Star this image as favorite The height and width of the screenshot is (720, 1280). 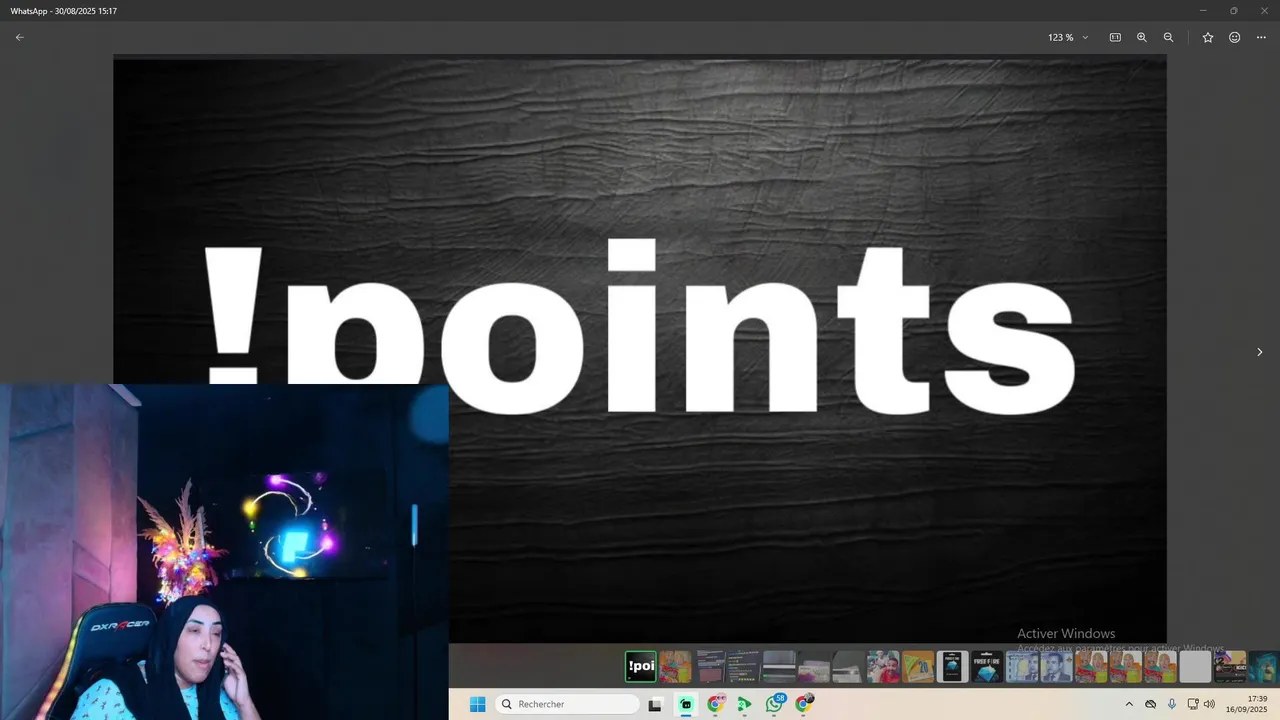(1208, 37)
